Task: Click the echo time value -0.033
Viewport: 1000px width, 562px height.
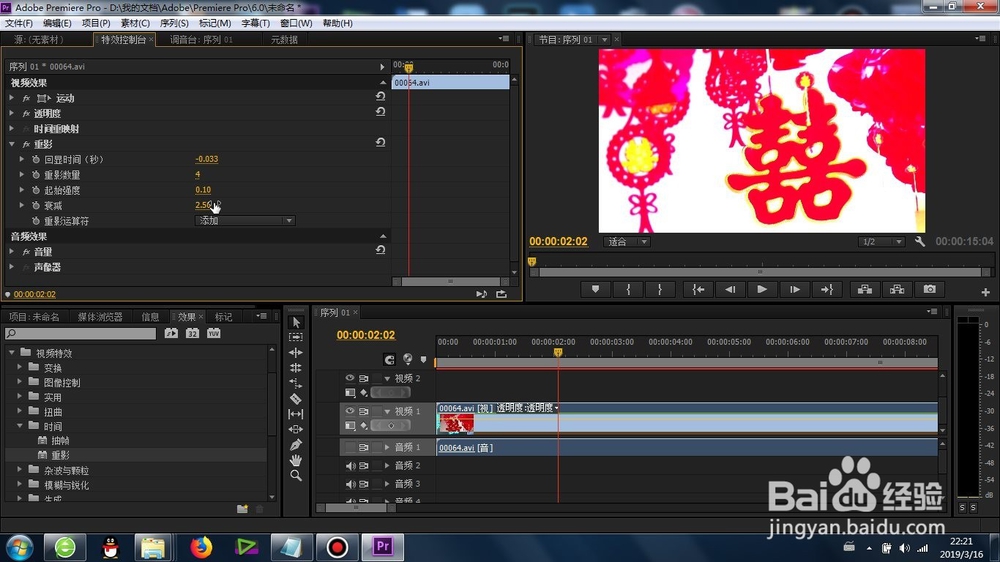Action: click(x=207, y=159)
